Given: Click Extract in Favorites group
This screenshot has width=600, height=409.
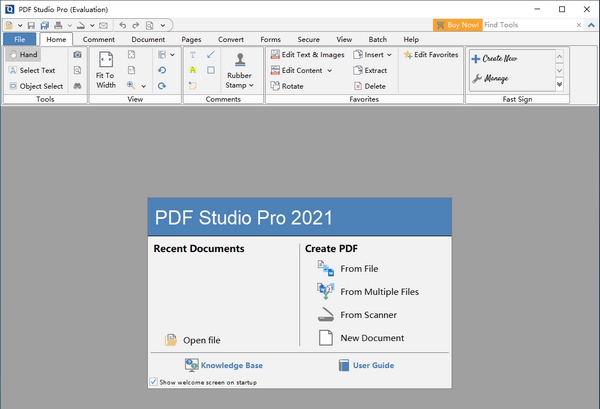Looking at the screenshot, I should pos(370,70).
